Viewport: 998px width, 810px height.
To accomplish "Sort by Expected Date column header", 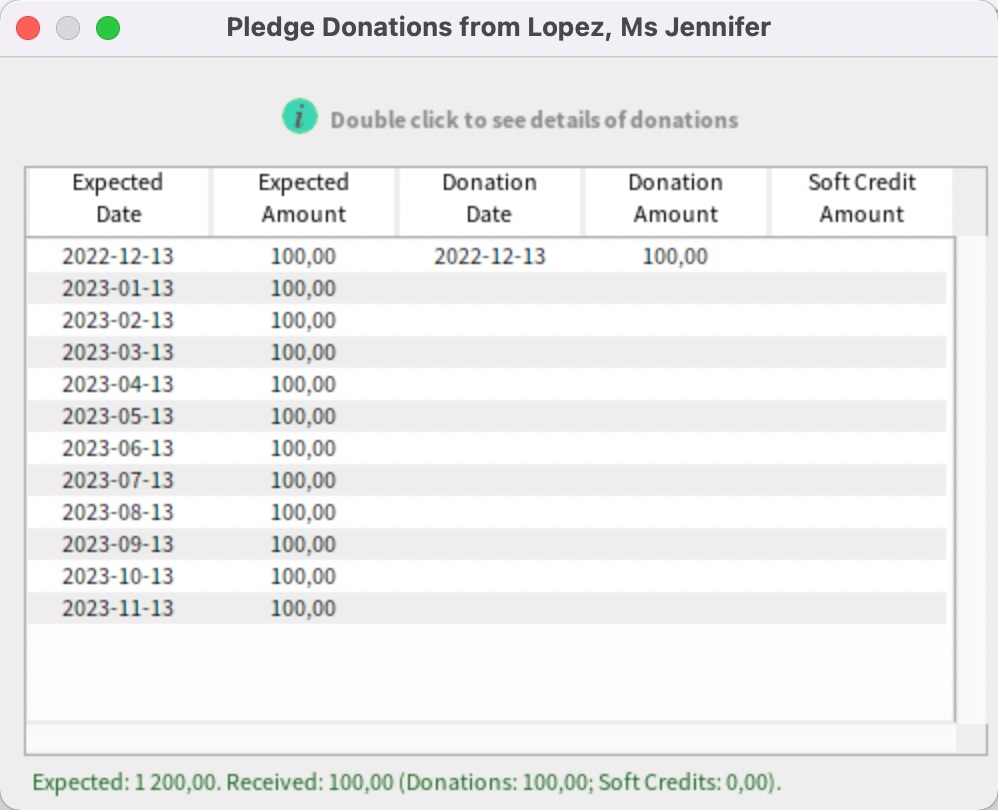I will (117, 199).
